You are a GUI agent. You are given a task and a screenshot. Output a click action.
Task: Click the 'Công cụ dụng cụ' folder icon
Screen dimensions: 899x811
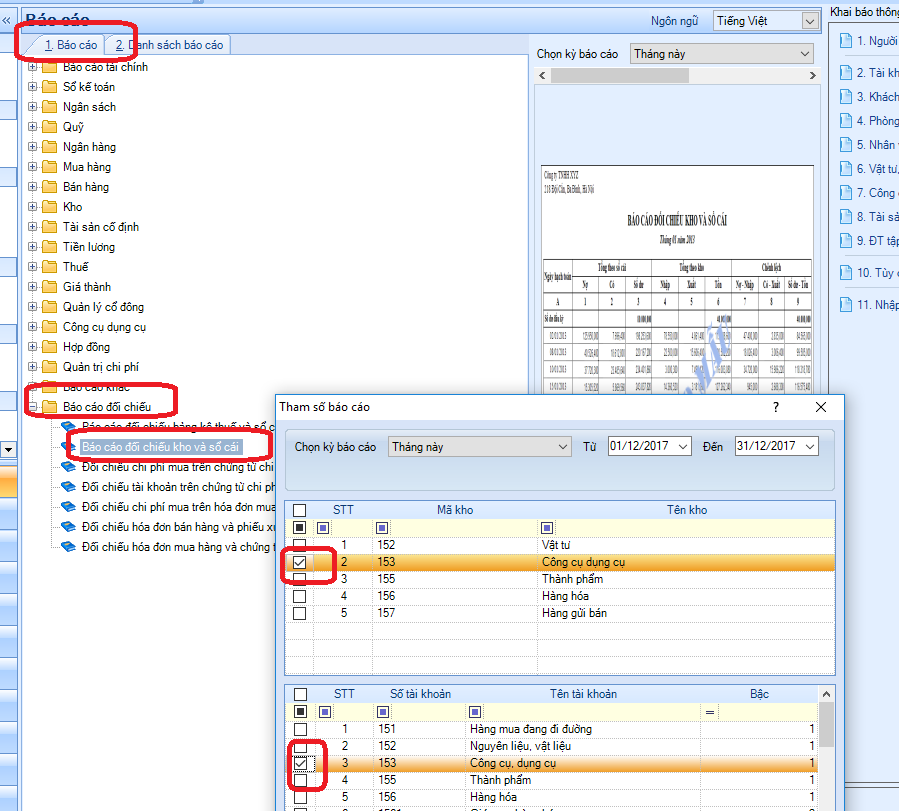(50, 327)
